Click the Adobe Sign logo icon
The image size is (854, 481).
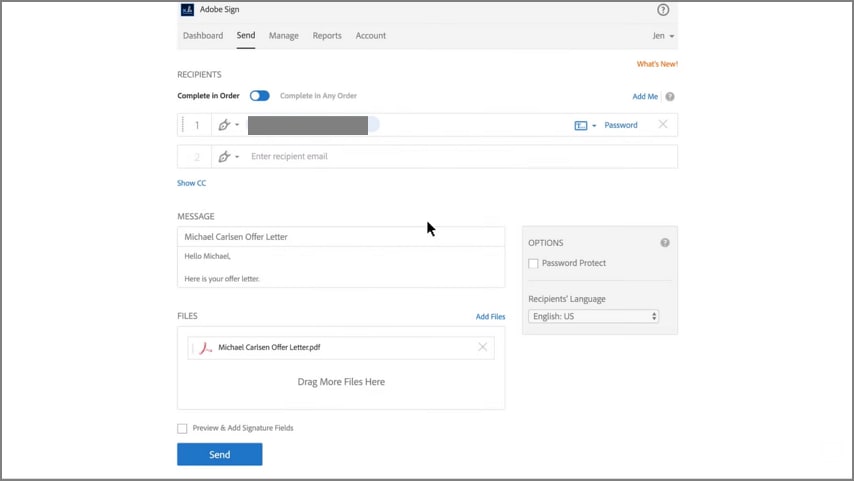[x=187, y=9]
